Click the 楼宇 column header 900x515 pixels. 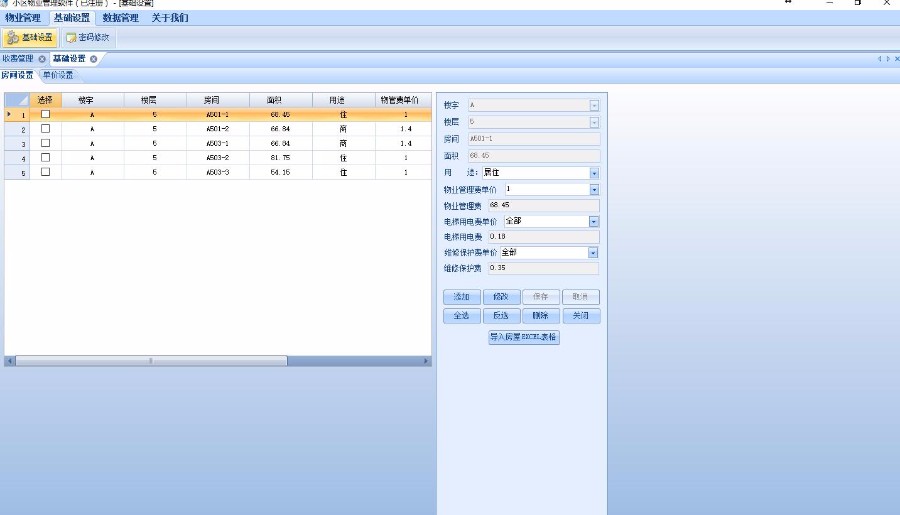coord(92,100)
